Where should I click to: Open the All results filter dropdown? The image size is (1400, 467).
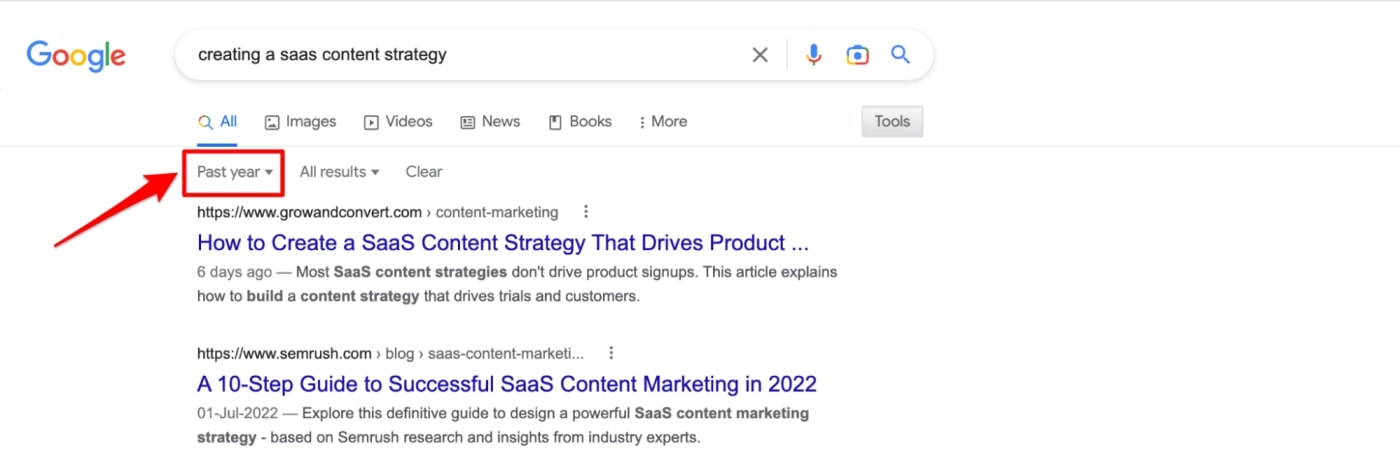[339, 172]
